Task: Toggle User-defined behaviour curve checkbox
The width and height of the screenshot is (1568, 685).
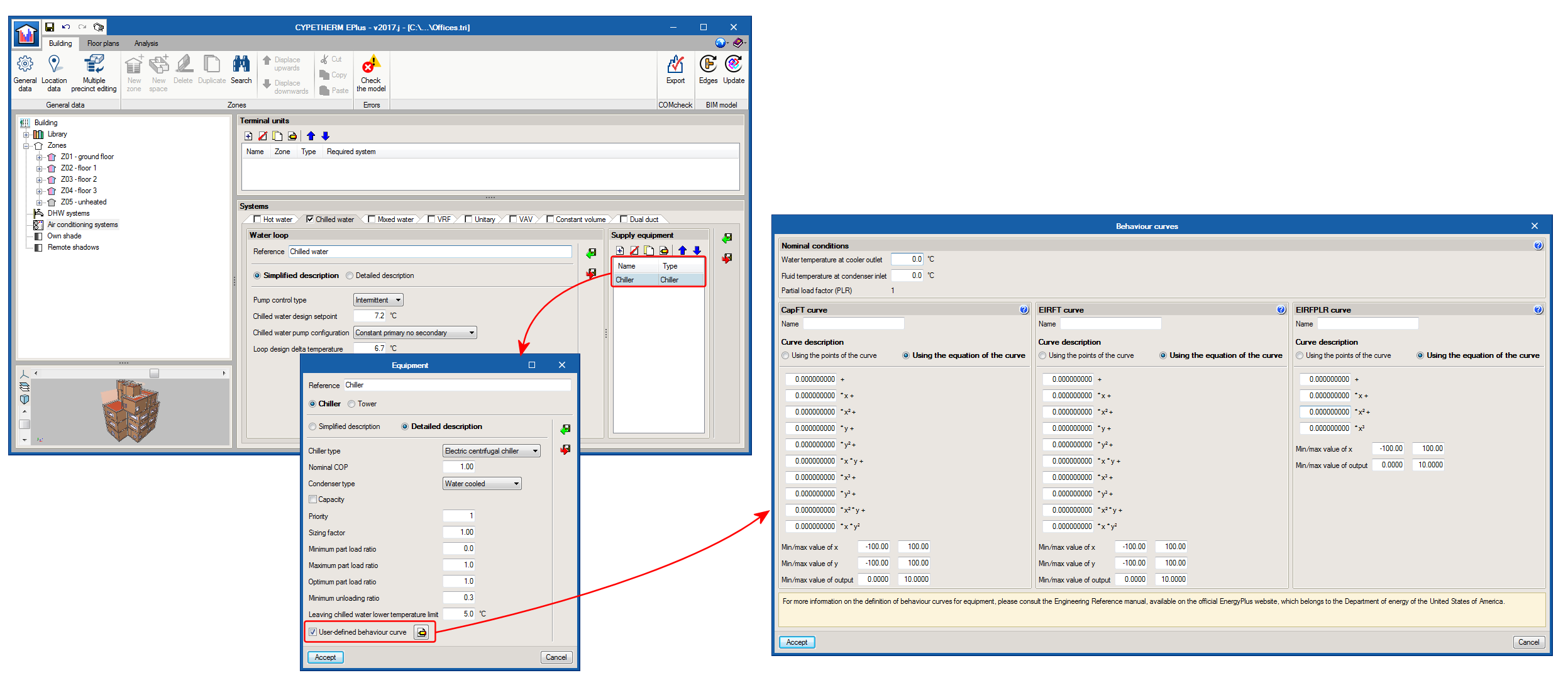Action: tap(312, 632)
